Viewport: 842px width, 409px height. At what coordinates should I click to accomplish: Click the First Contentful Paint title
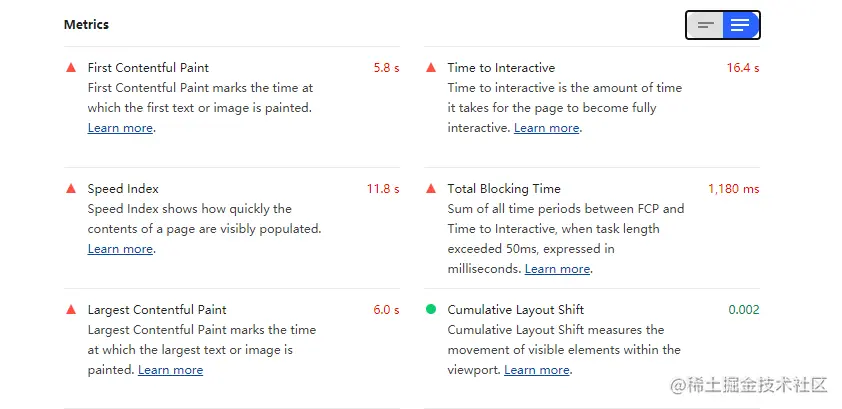pos(148,68)
